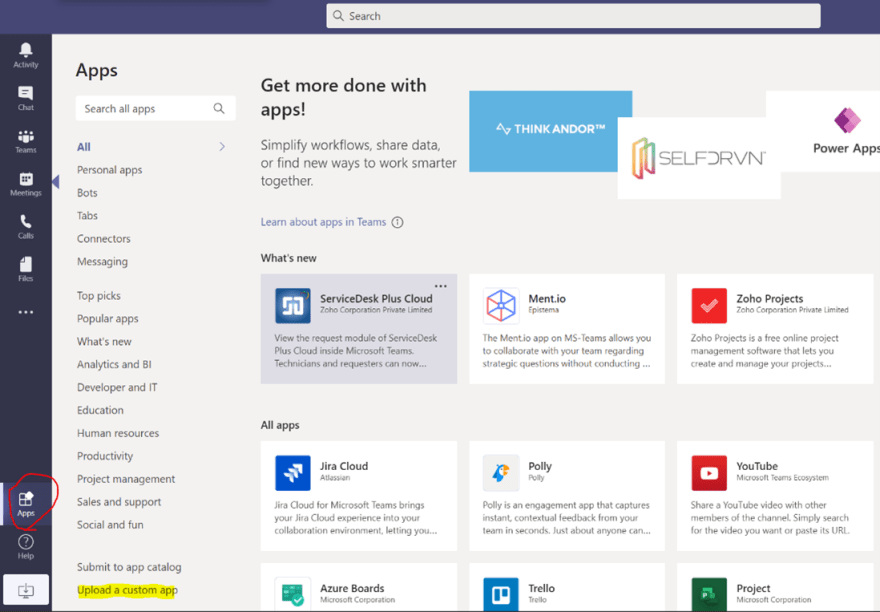Filter by Human resources

pyautogui.click(x=118, y=433)
